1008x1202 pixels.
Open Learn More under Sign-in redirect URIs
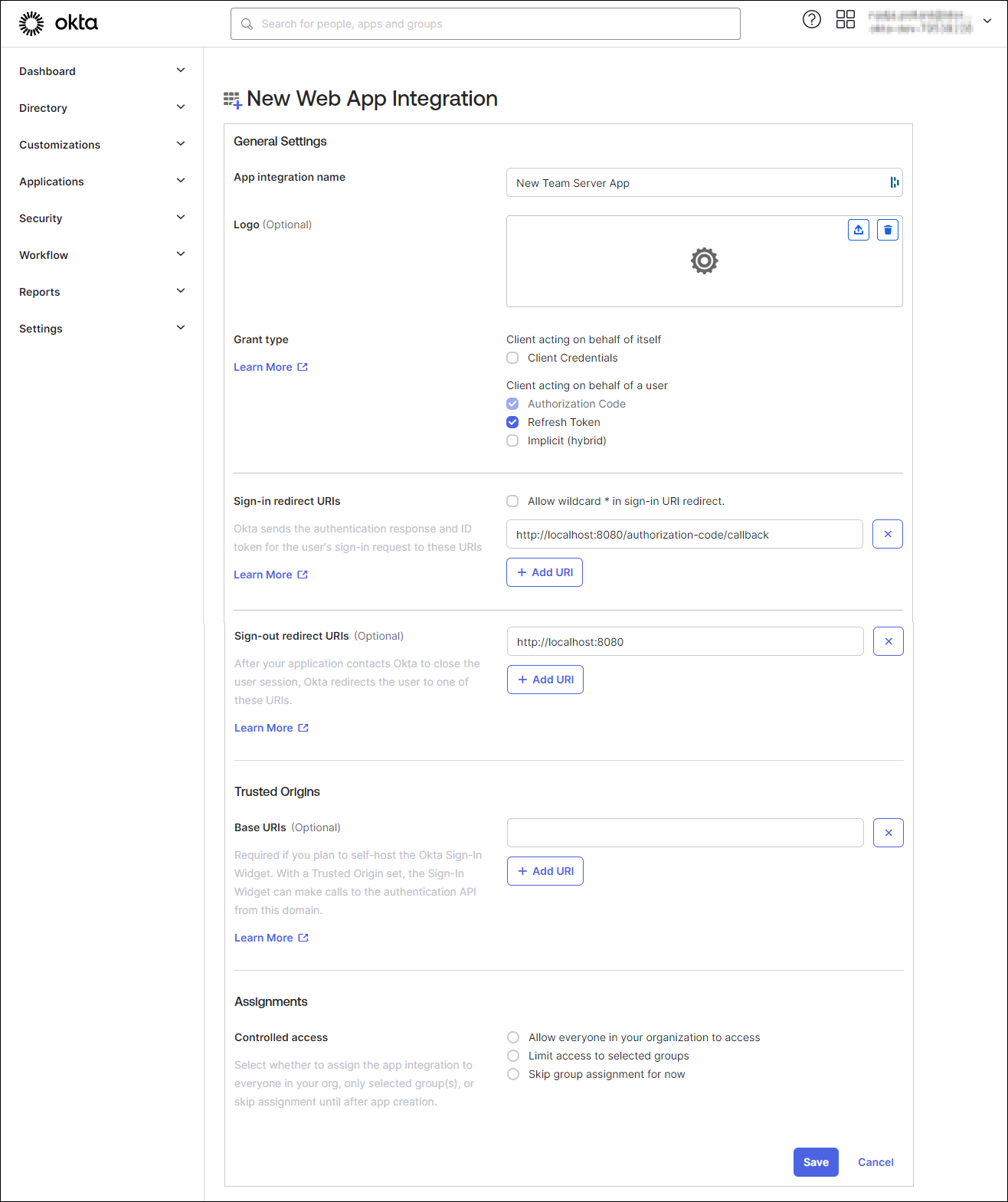263,575
